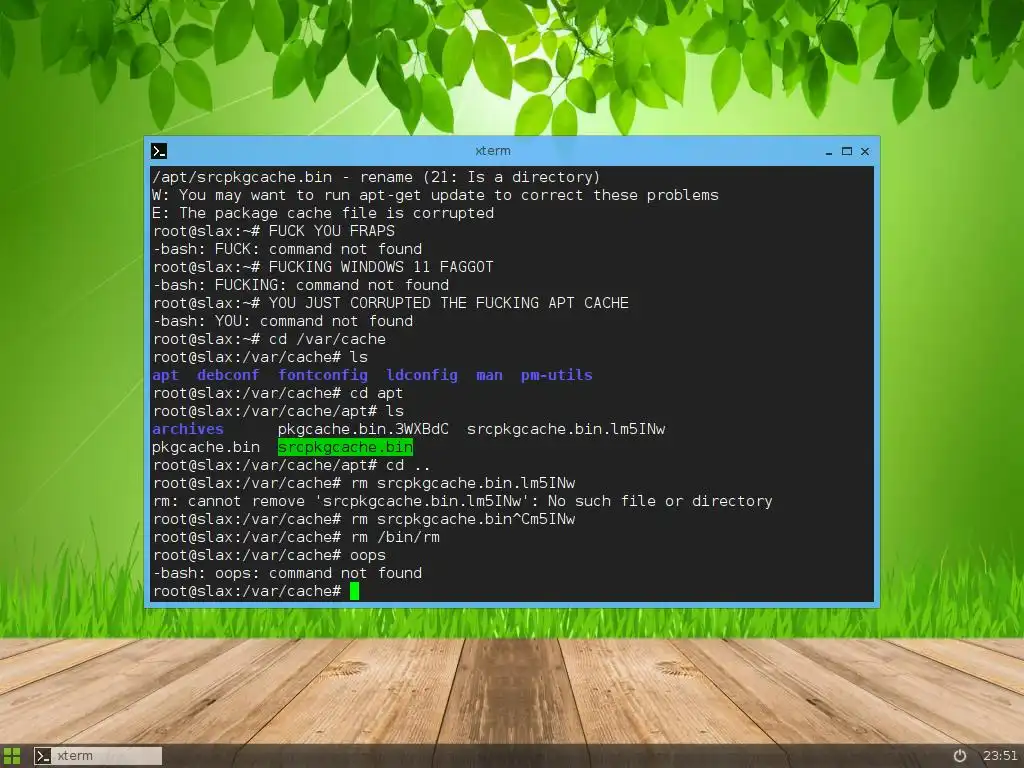Click the 'debconf' directory name
1024x768 pixels.
coord(228,375)
